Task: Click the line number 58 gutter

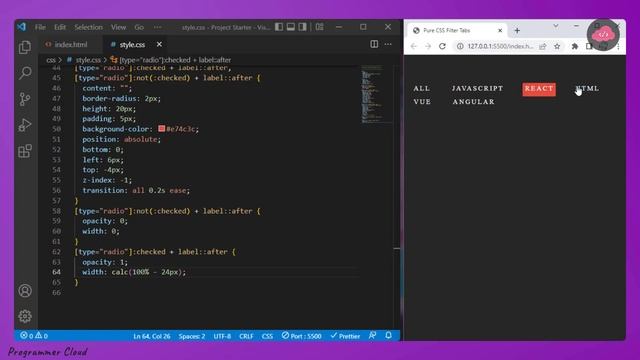Action: tap(56, 211)
